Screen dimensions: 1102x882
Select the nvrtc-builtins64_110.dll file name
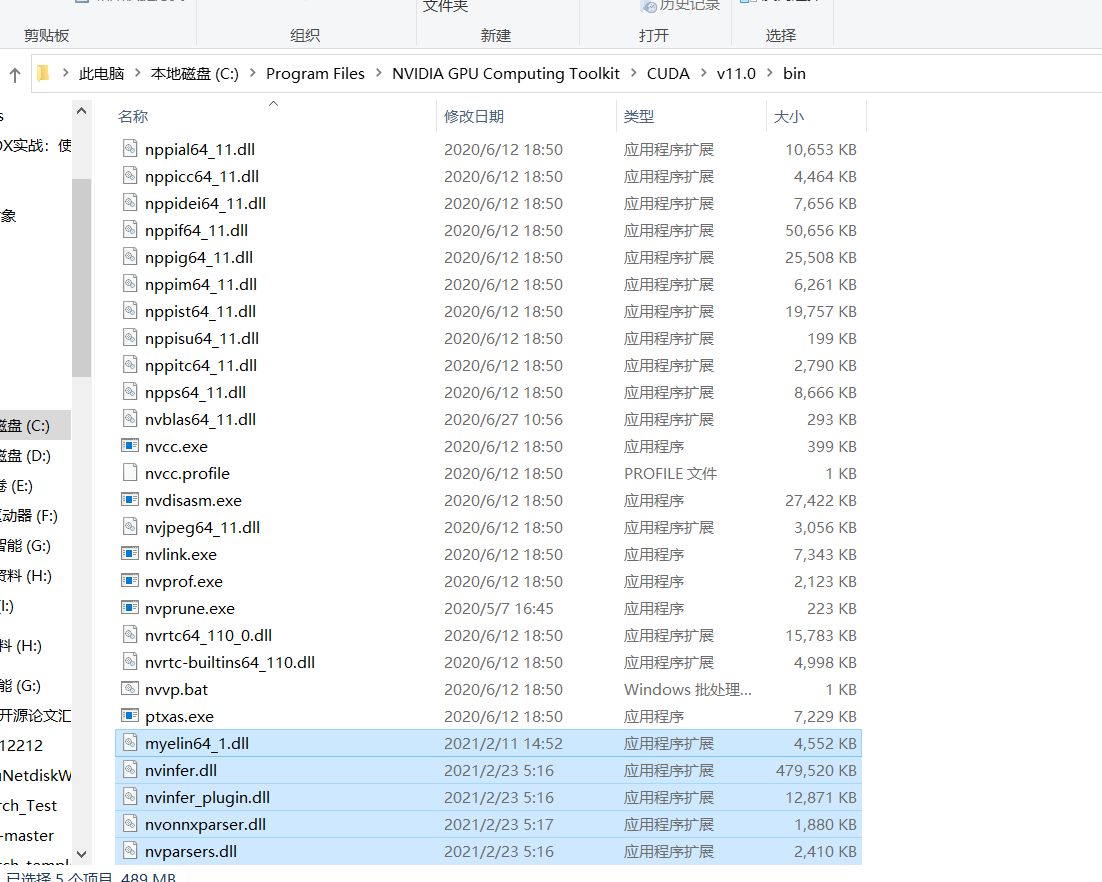click(230, 662)
